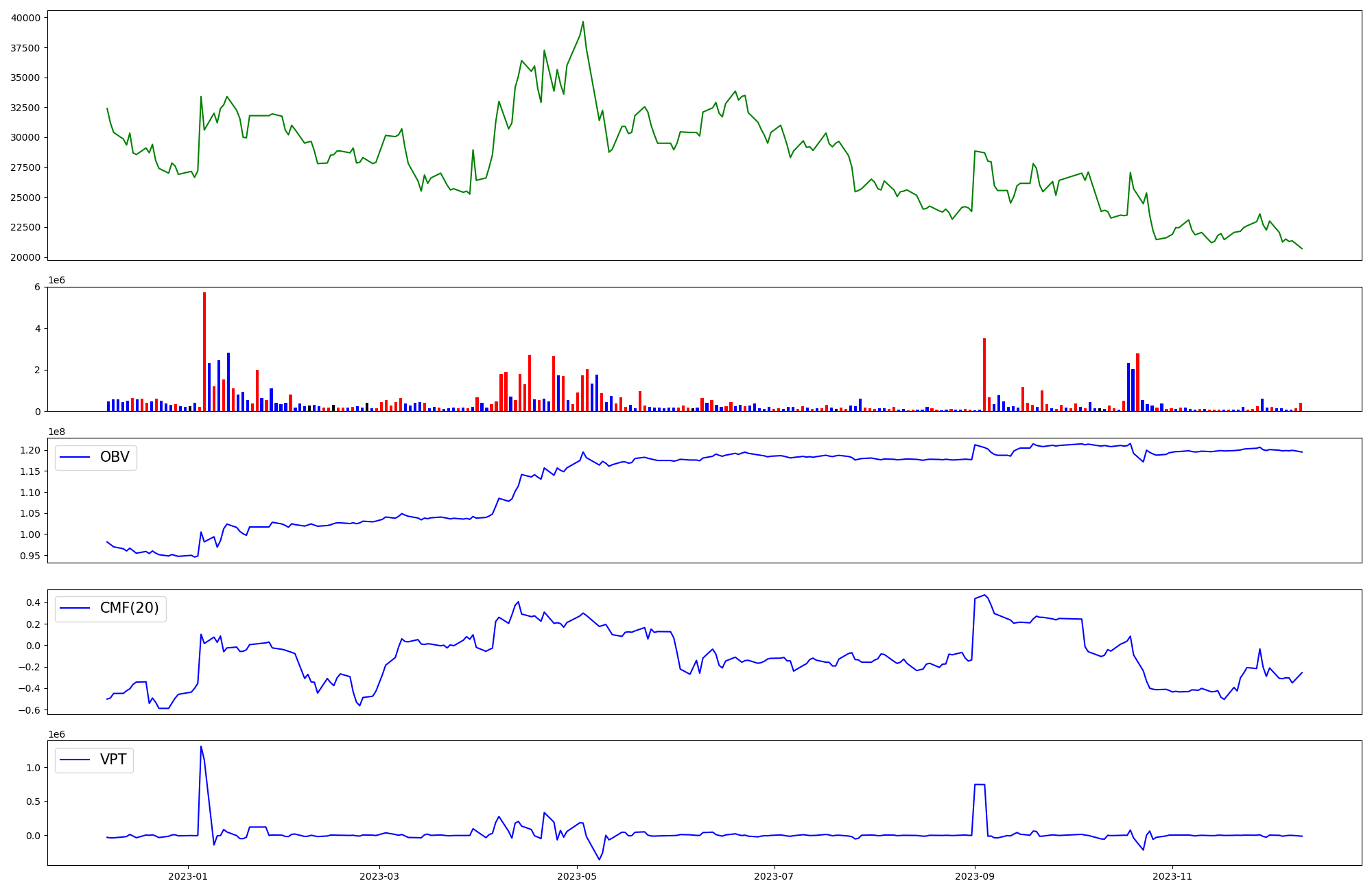Viewport: 1372px width, 892px height.
Task: Click the 2023-05 x-axis tick label
Action: pos(577,876)
